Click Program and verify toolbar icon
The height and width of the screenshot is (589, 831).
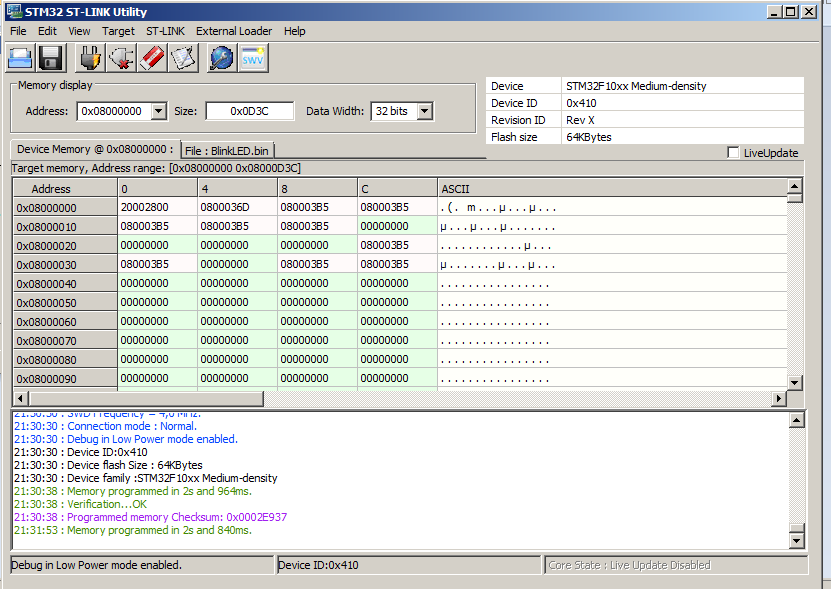click(x=183, y=58)
